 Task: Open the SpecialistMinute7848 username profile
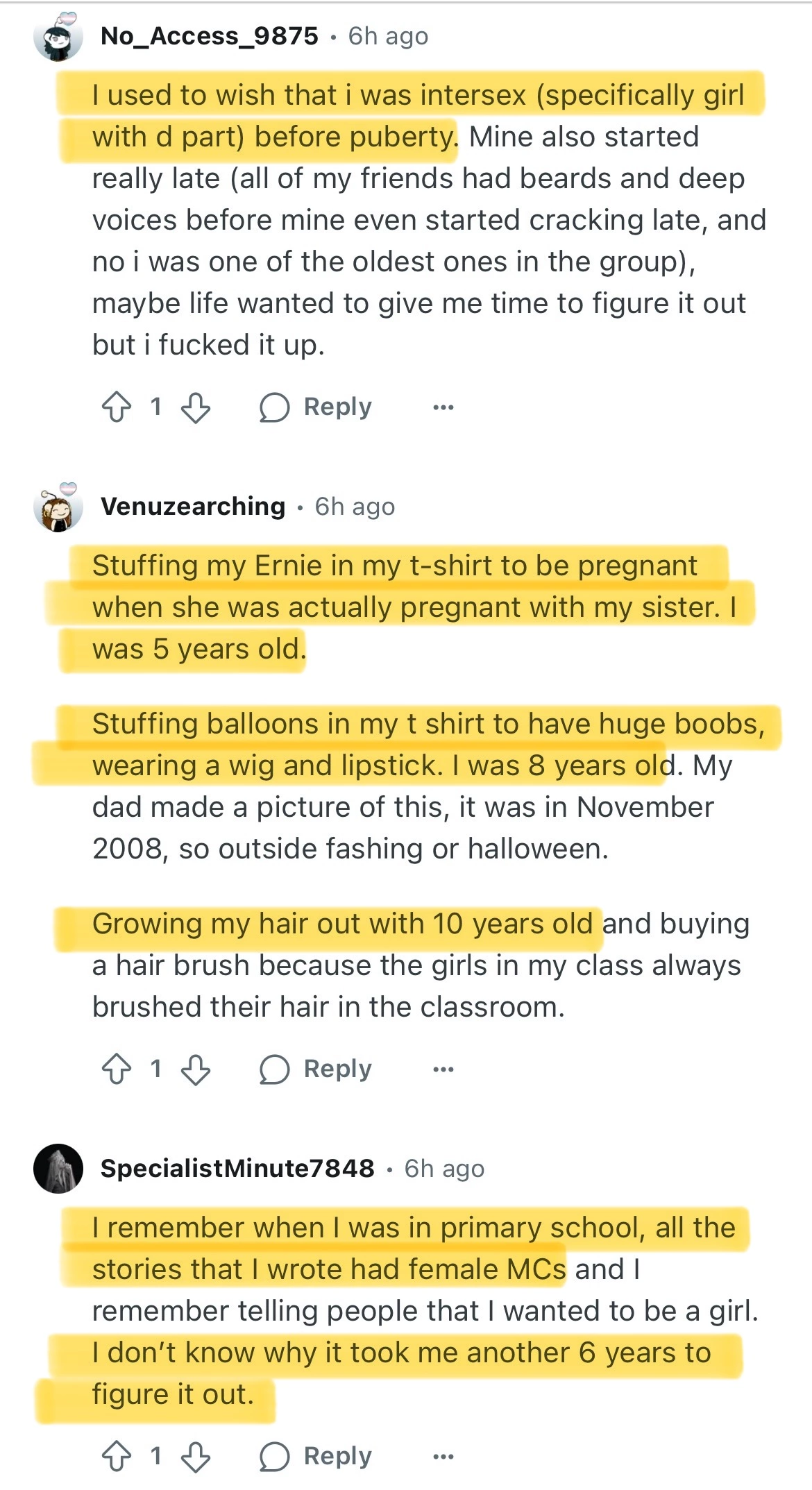pos(237,1169)
